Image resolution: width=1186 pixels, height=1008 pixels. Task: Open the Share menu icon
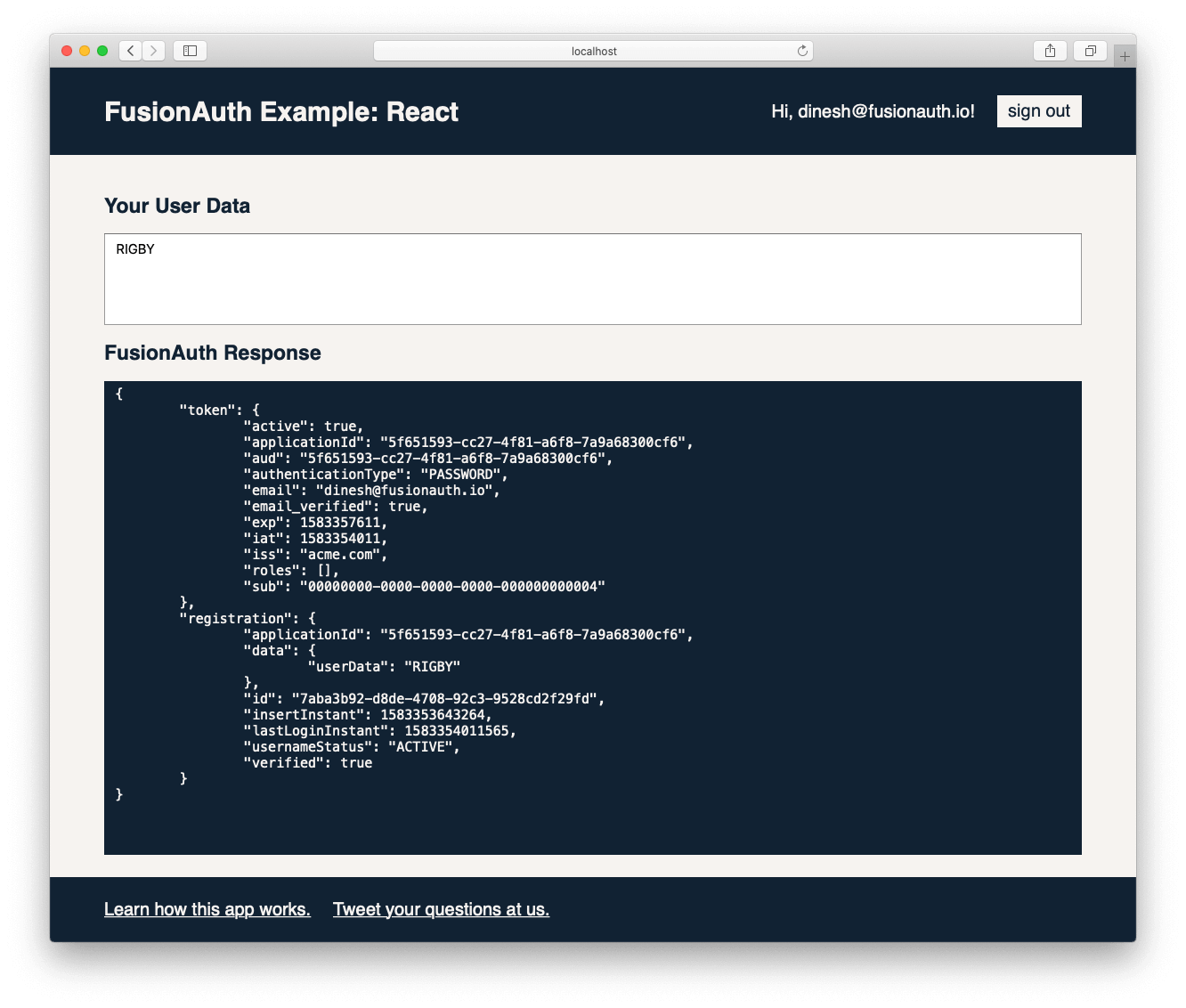coord(1050,51)
